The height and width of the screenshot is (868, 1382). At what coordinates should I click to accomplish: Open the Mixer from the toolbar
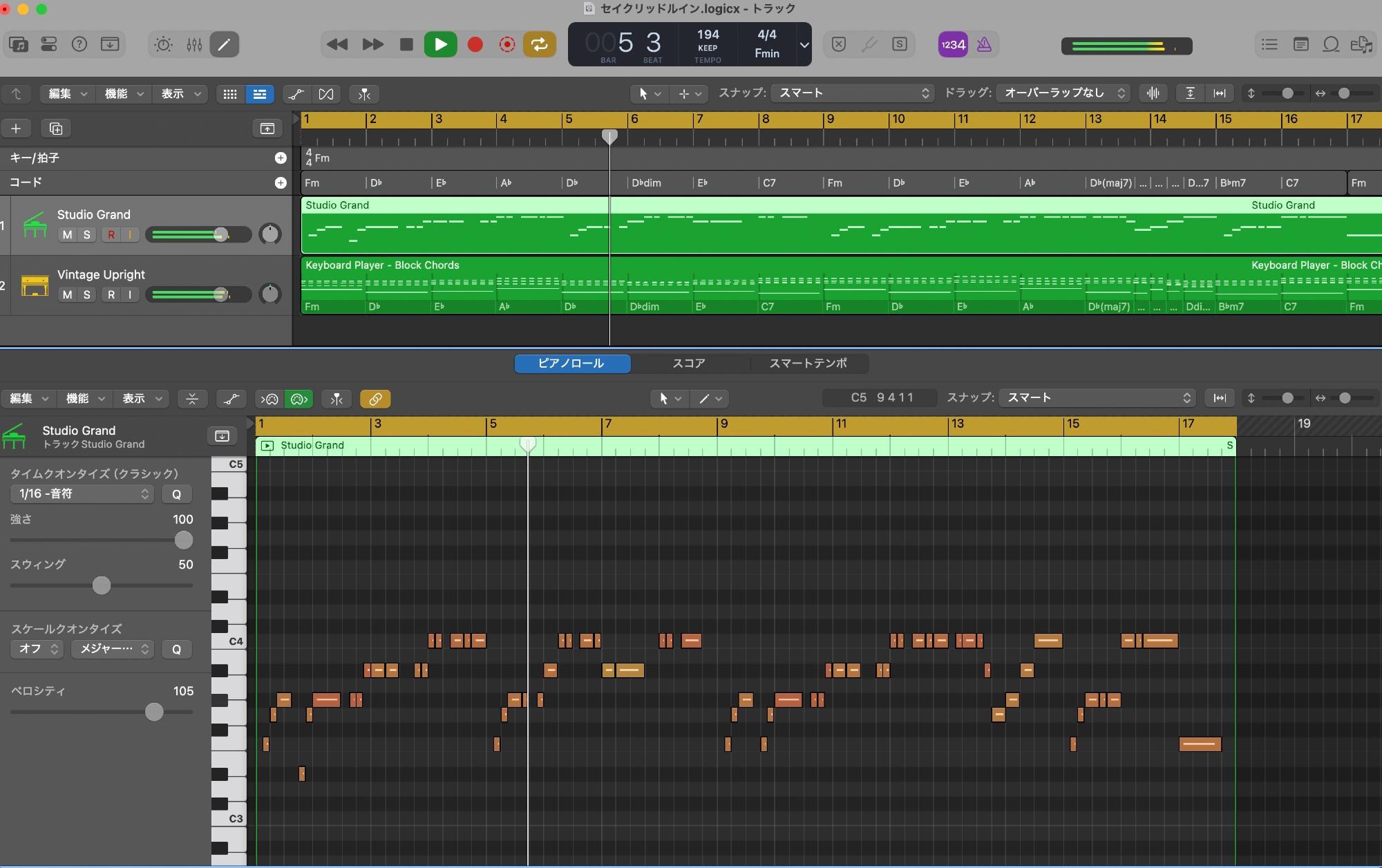point(194,45)
